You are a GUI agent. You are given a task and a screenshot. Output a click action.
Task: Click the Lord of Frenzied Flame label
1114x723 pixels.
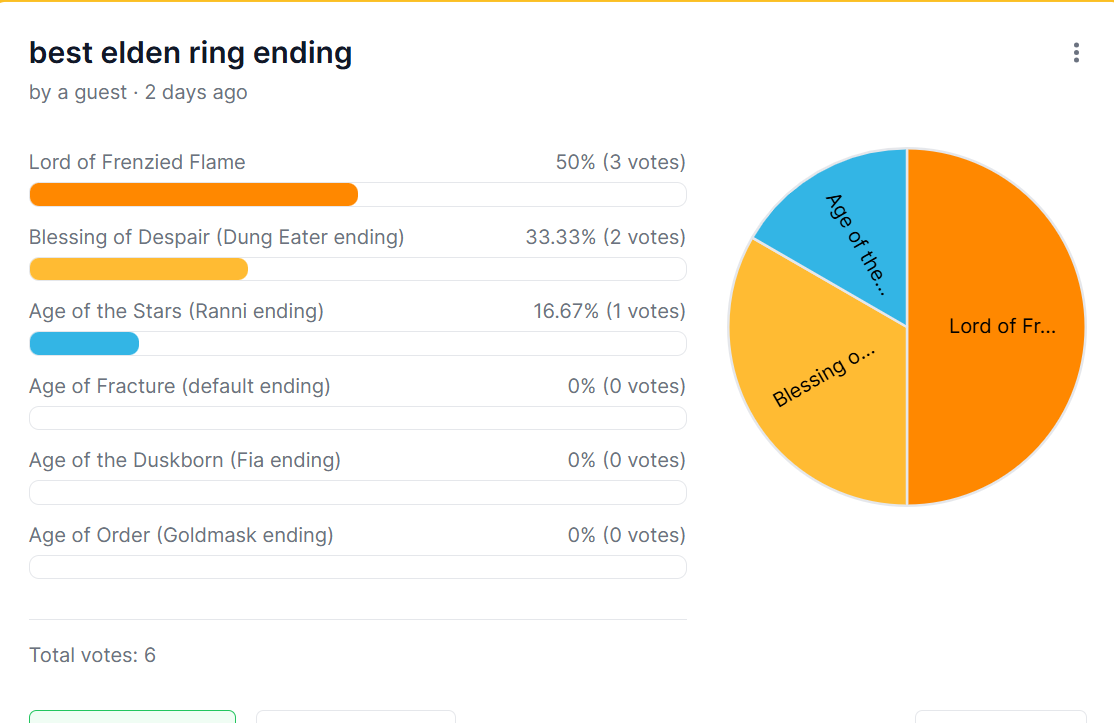(x=137, y=162)
